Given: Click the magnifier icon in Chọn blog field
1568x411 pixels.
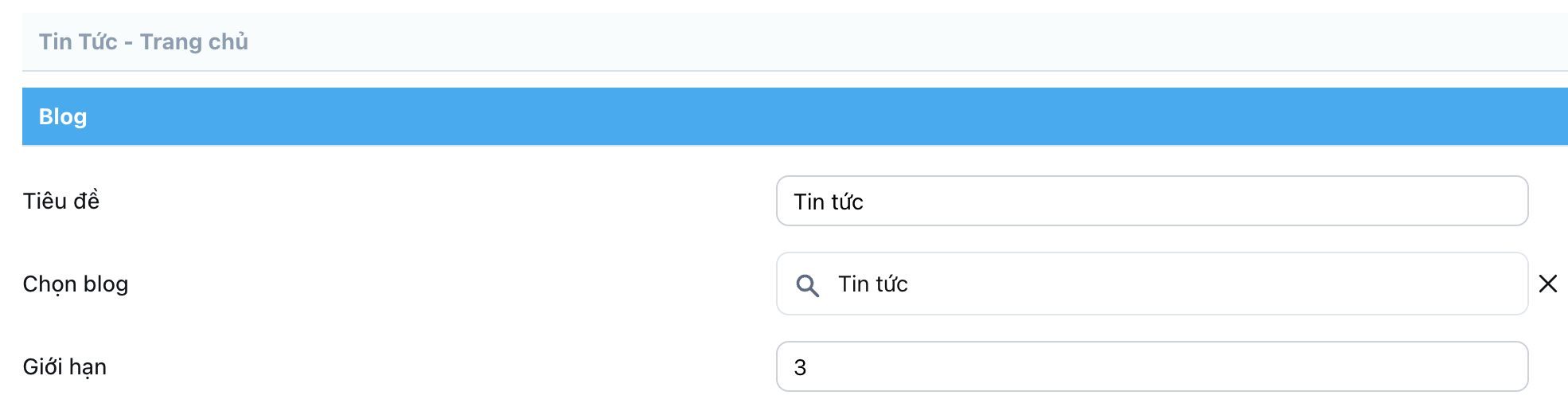Looking at the screenshot, I should tap(807, 285).
